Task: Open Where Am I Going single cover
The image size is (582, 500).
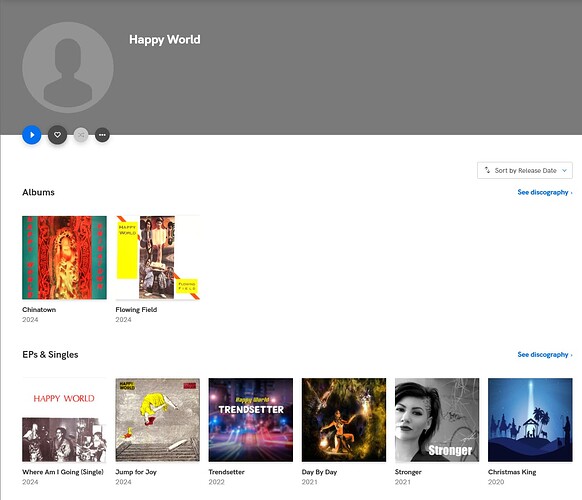Action: point(64,420)
